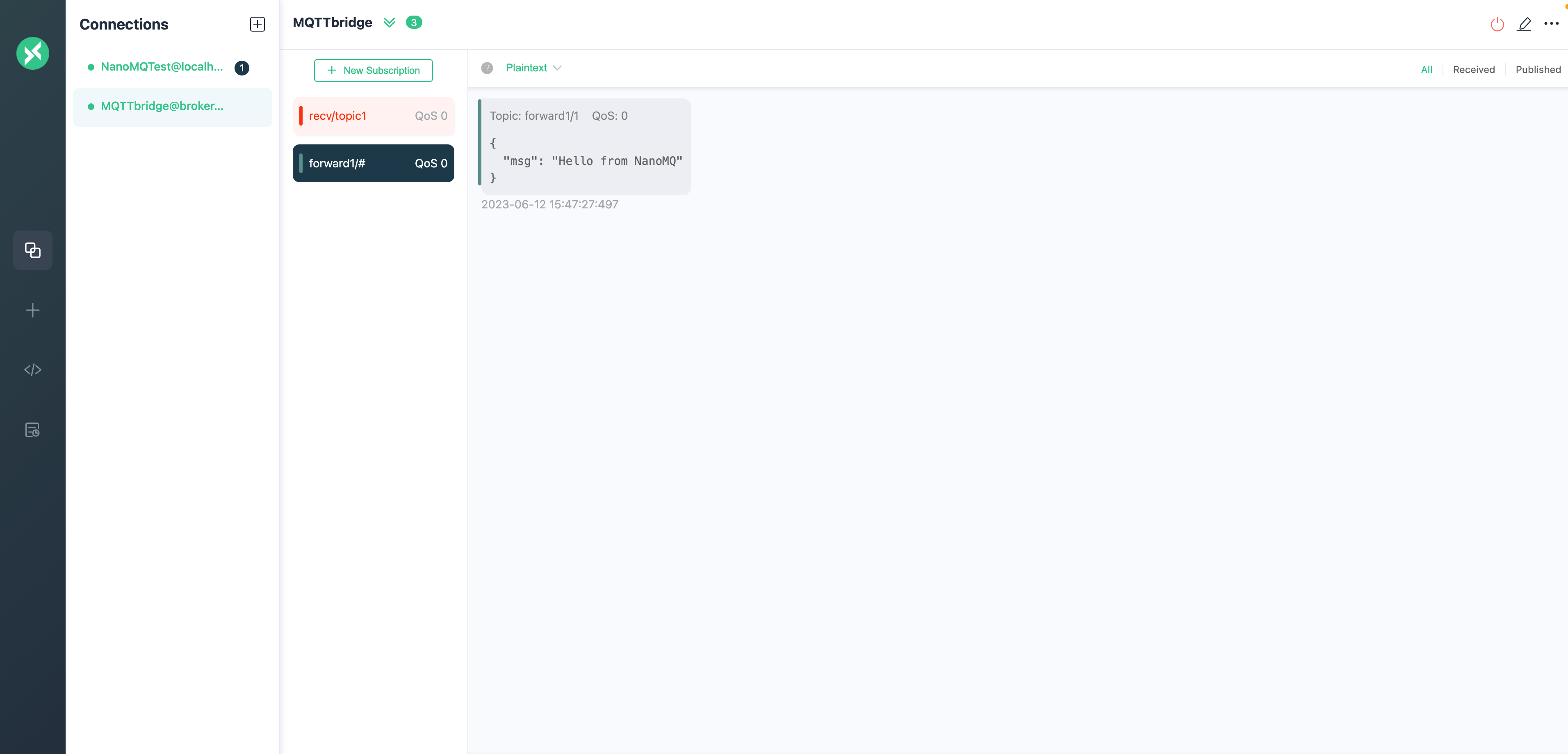
Task: Open the three-dot more menu
Action: pyautogui.click(x=1551, y=24)
